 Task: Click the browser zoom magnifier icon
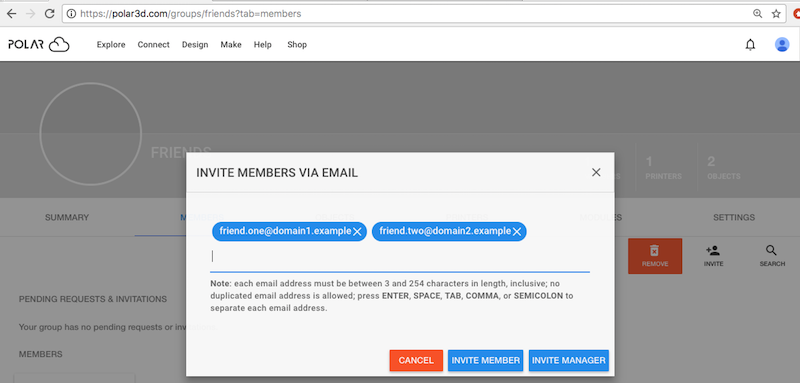coord(758,14)
